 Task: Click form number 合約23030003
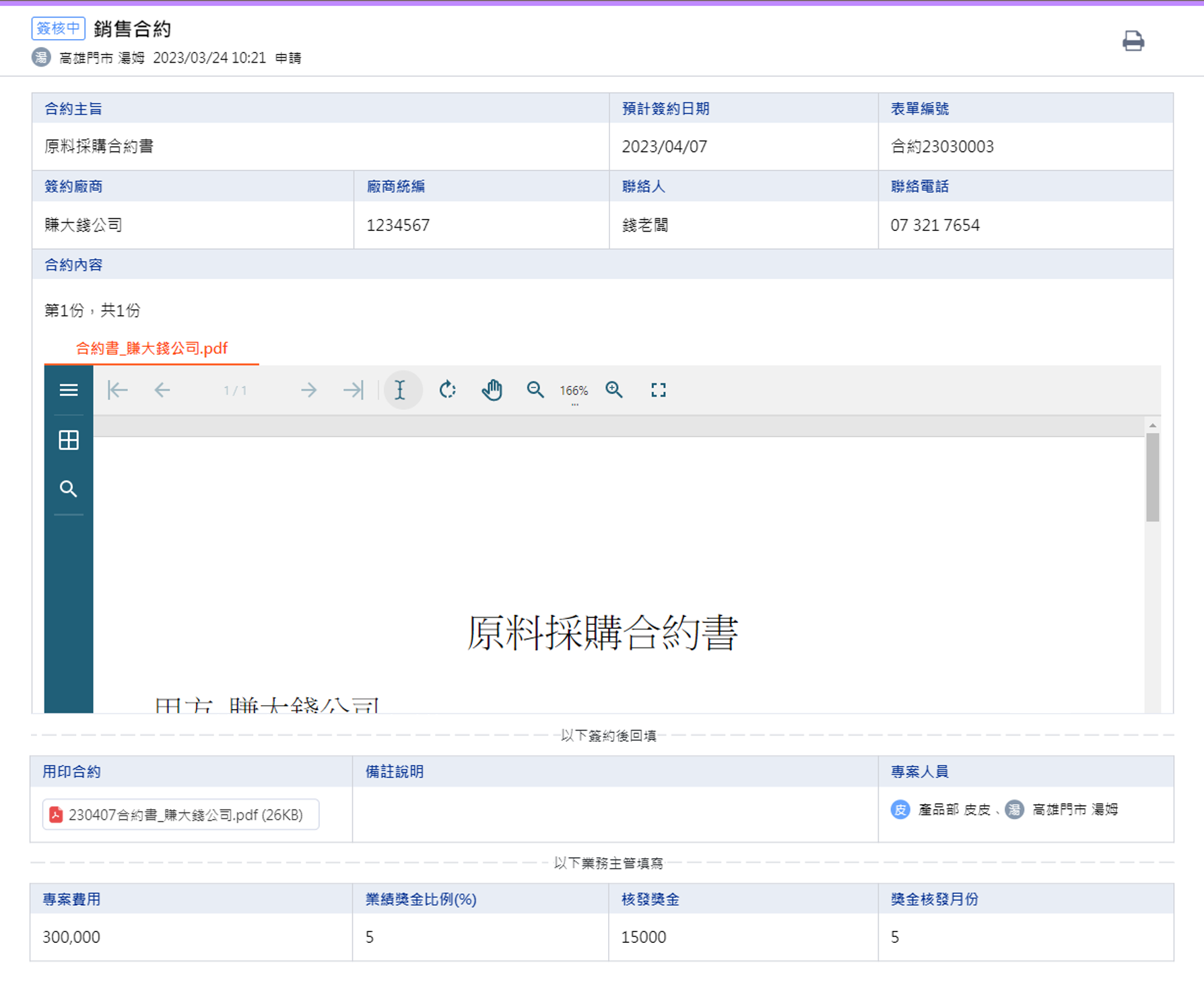pos(942,146)
